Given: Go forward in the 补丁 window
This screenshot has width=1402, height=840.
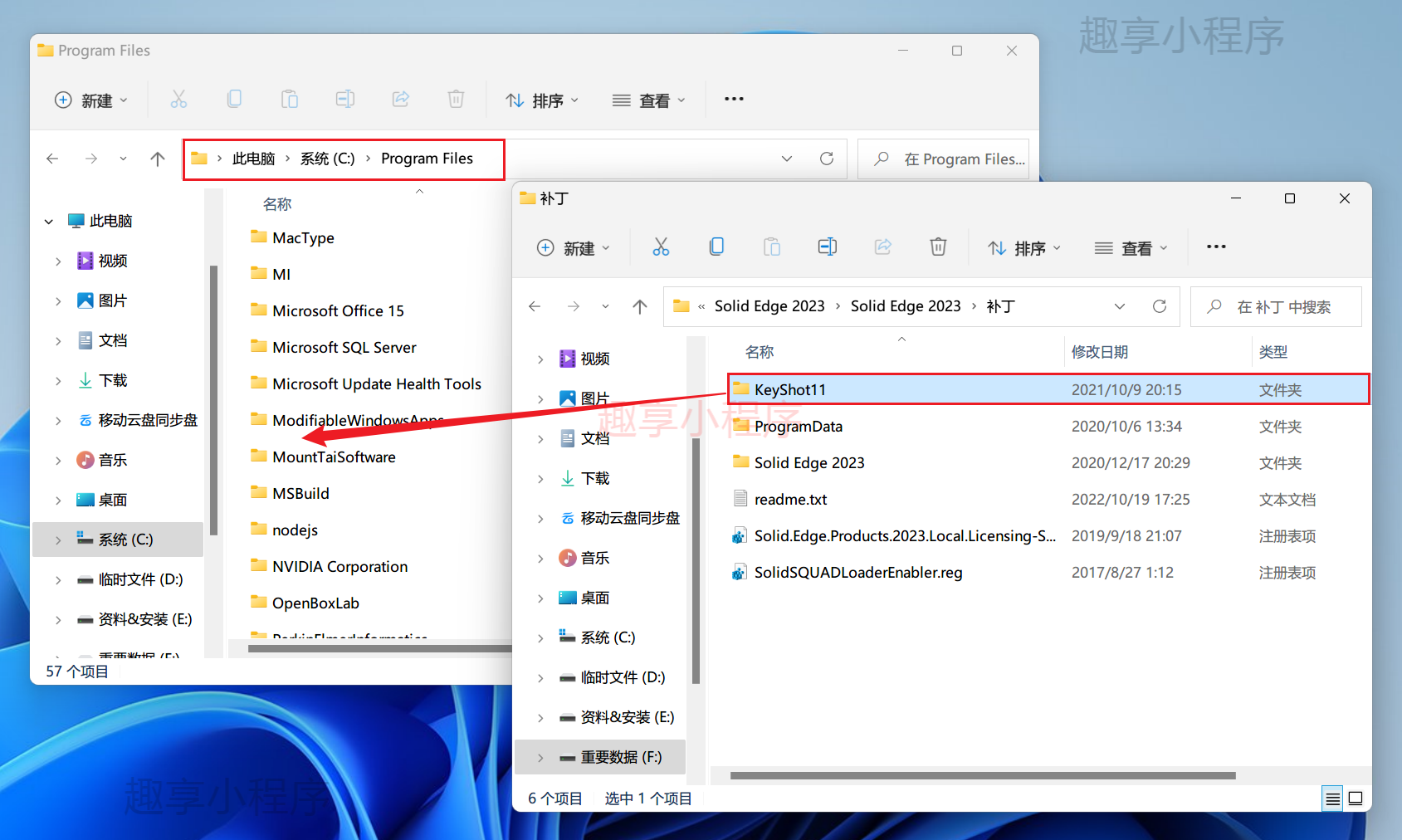Looking at the screenshot, I should pos(574,306).
